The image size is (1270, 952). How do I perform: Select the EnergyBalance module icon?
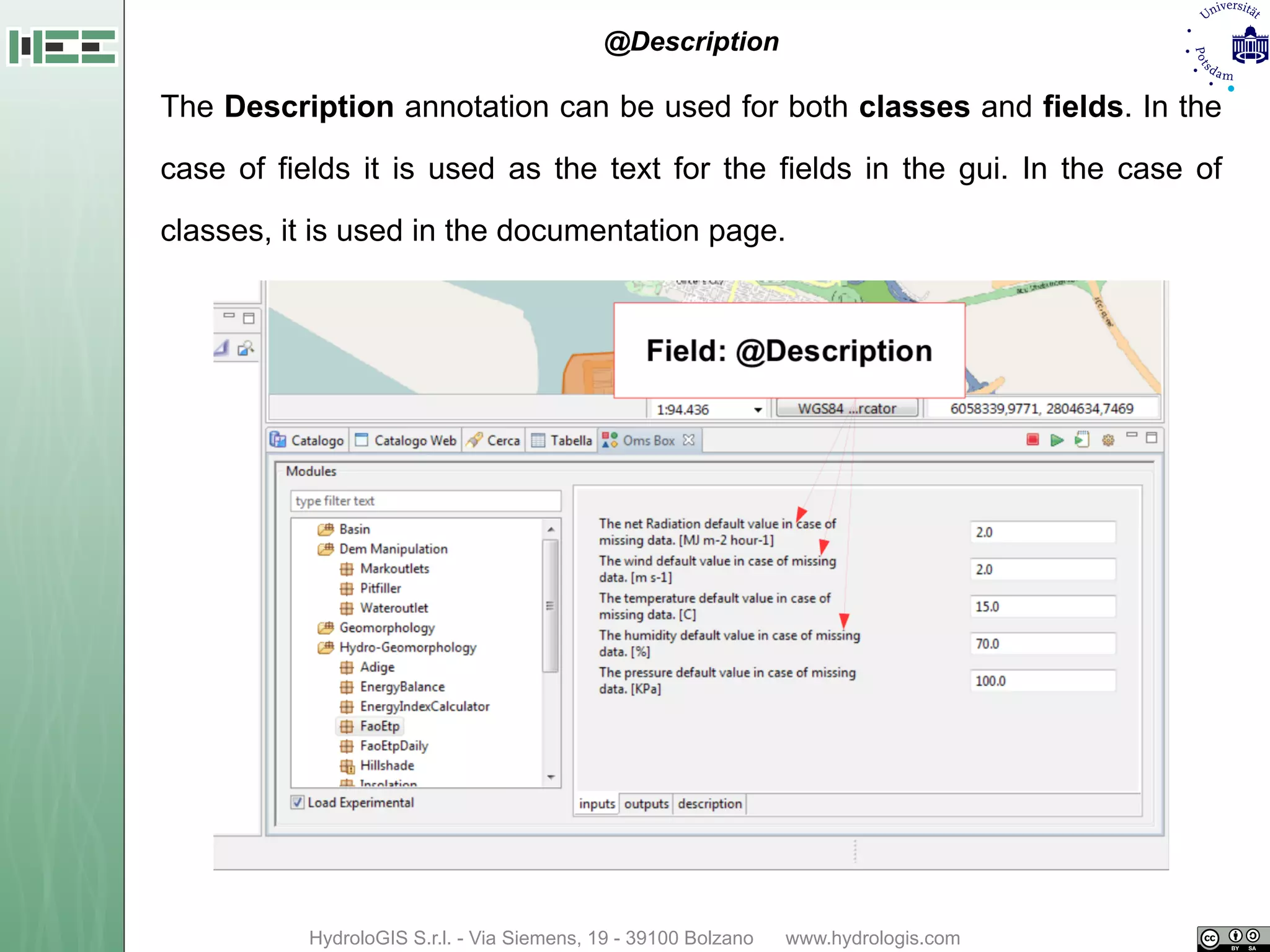pos(347,687)
